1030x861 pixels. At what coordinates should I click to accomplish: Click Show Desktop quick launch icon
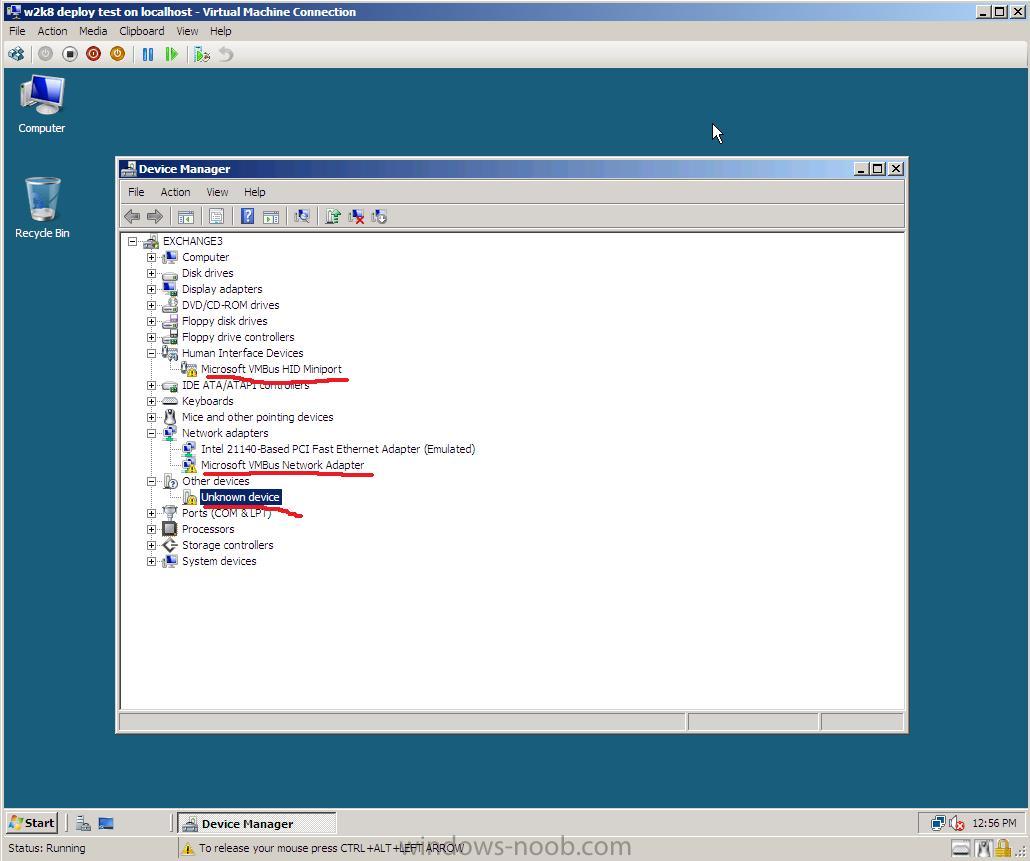click(x=106, y=823)
